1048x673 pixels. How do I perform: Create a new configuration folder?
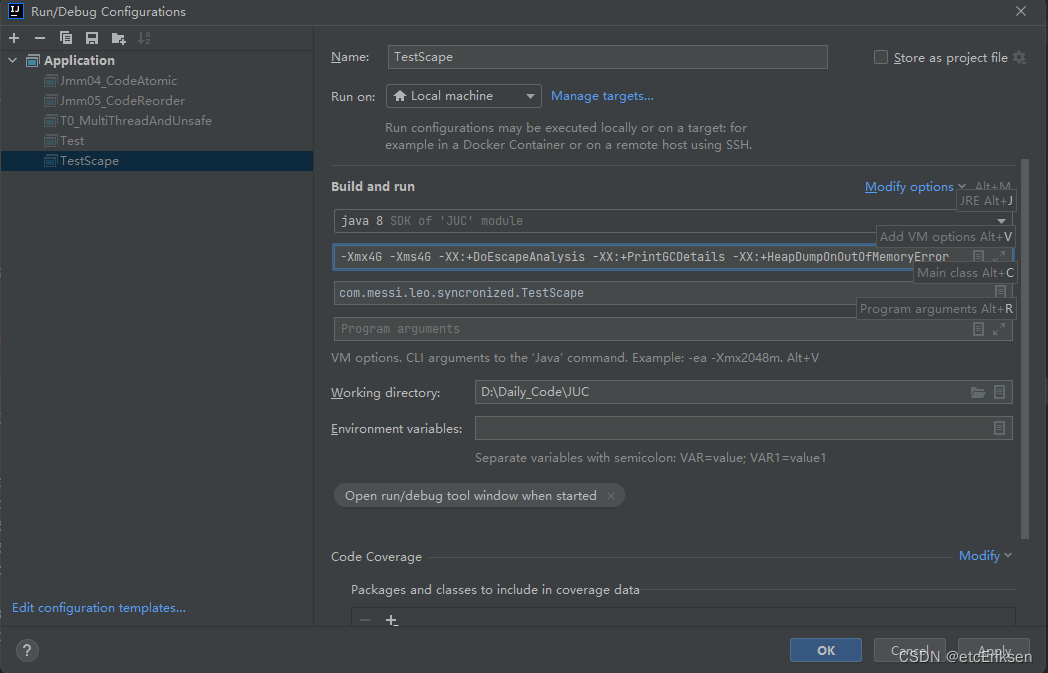click(118, 38)
